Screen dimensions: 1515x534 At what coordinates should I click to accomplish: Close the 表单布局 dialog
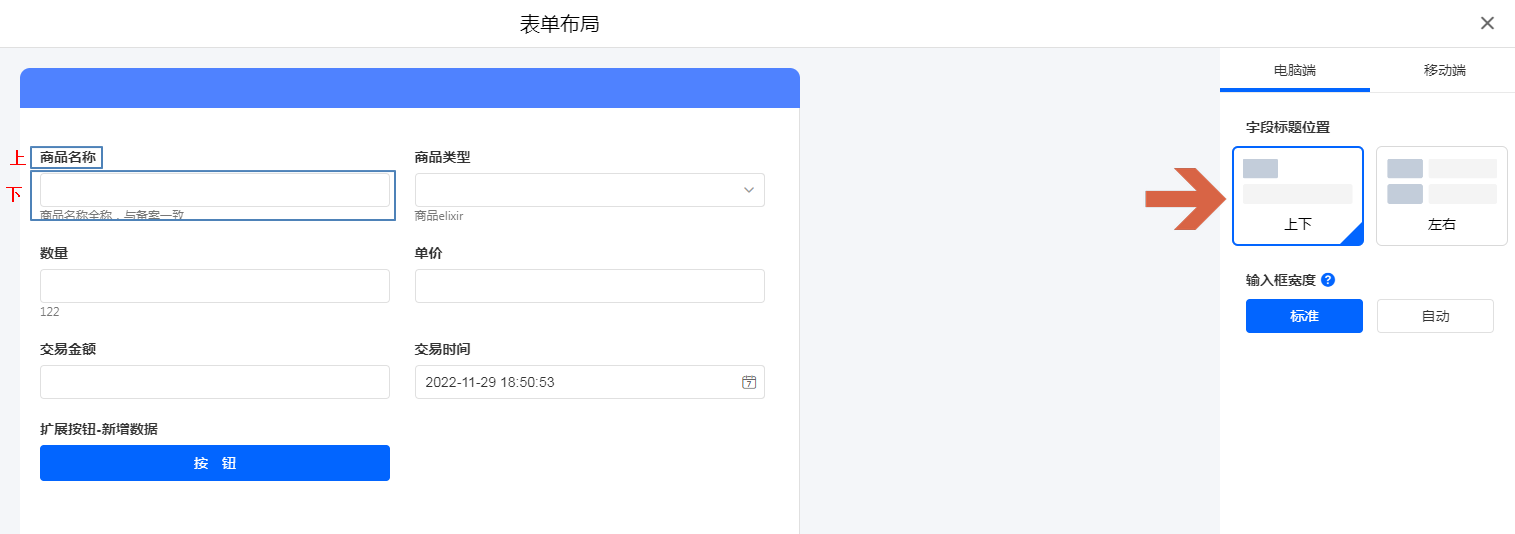[x=1487, y=23]
